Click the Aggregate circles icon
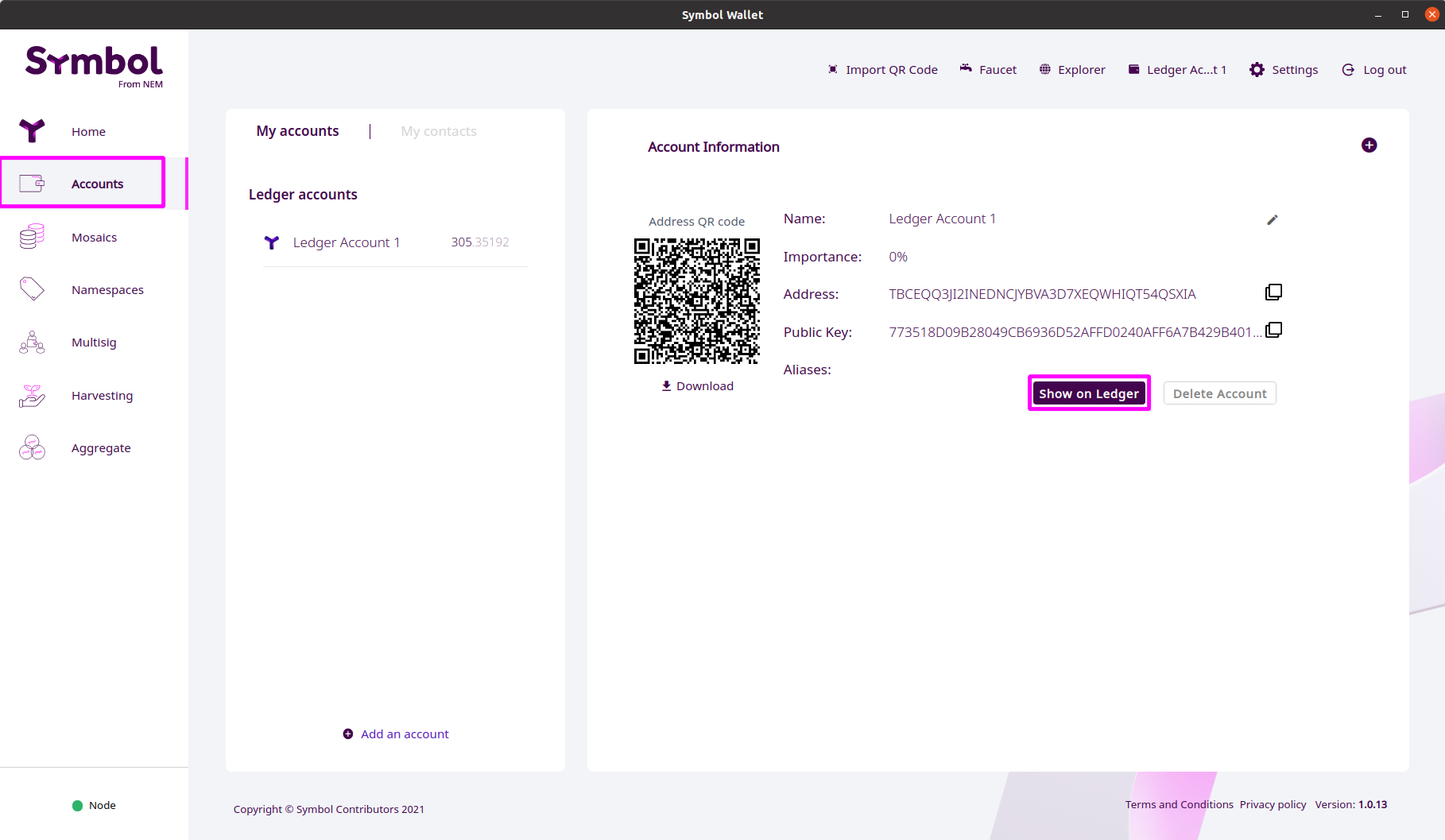The height and width of the screenshot is (840, 1445). tap(32, 447)
